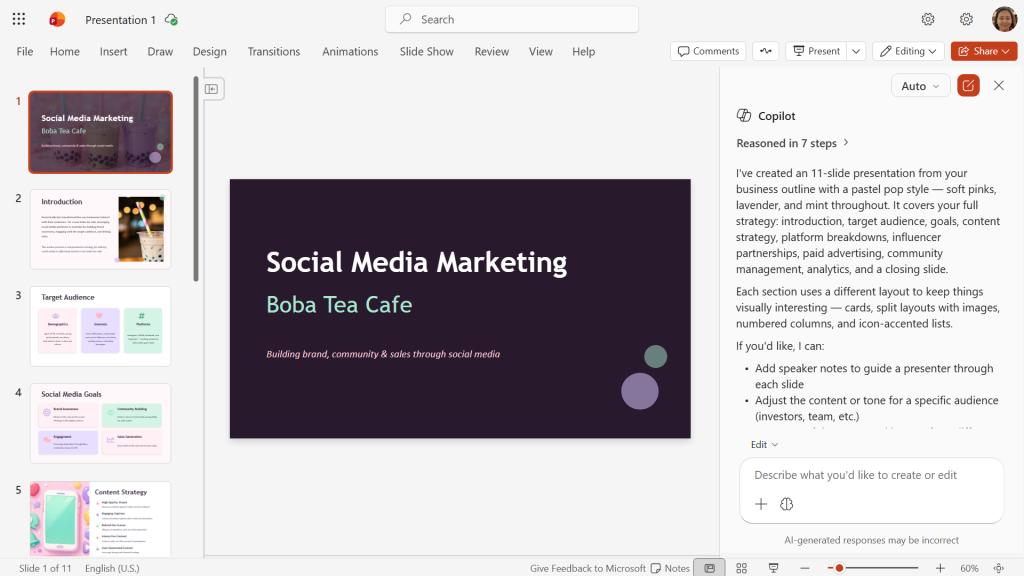Zoom out with the minus icon

click(805, 568)
